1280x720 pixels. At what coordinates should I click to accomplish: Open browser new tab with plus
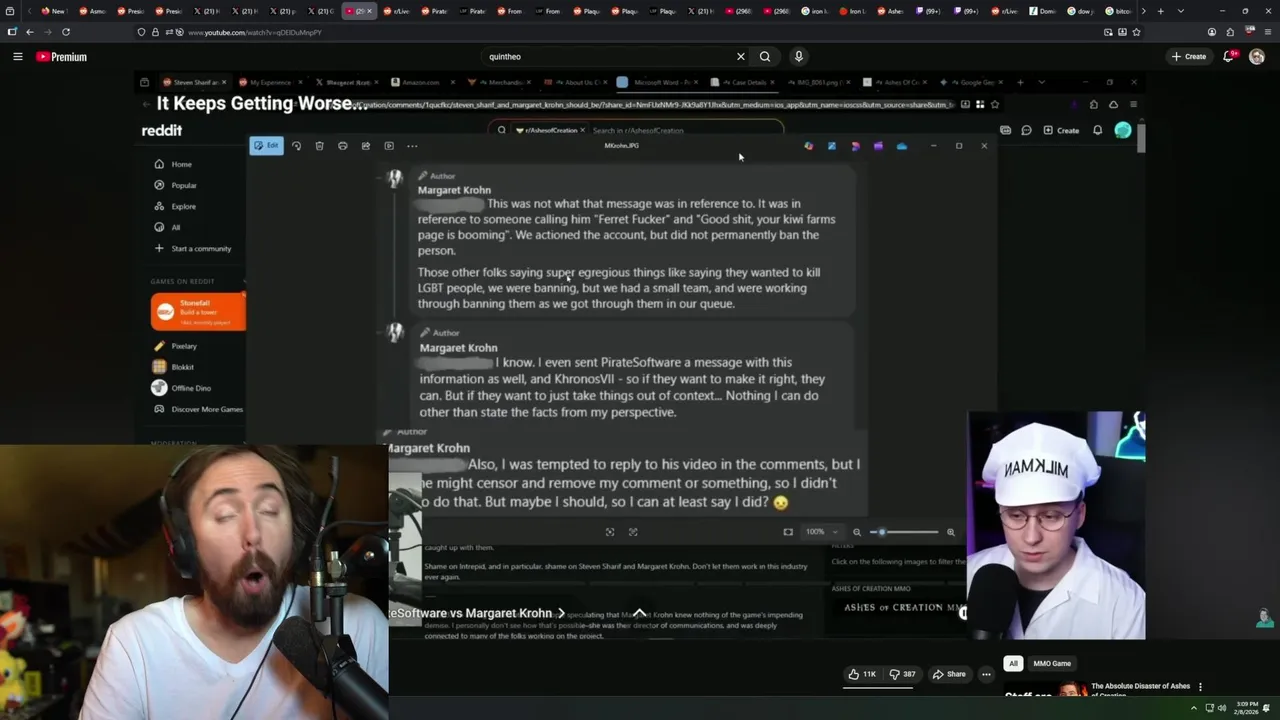click(1160, 11)
